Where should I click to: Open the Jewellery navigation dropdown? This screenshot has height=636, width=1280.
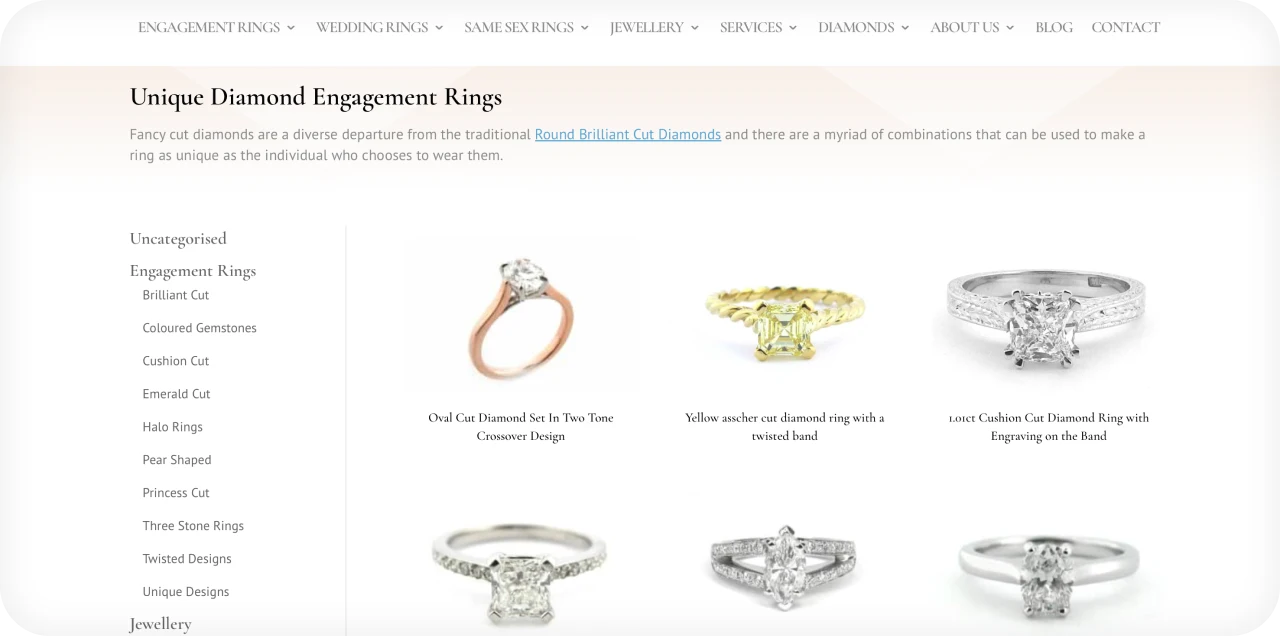654,28
